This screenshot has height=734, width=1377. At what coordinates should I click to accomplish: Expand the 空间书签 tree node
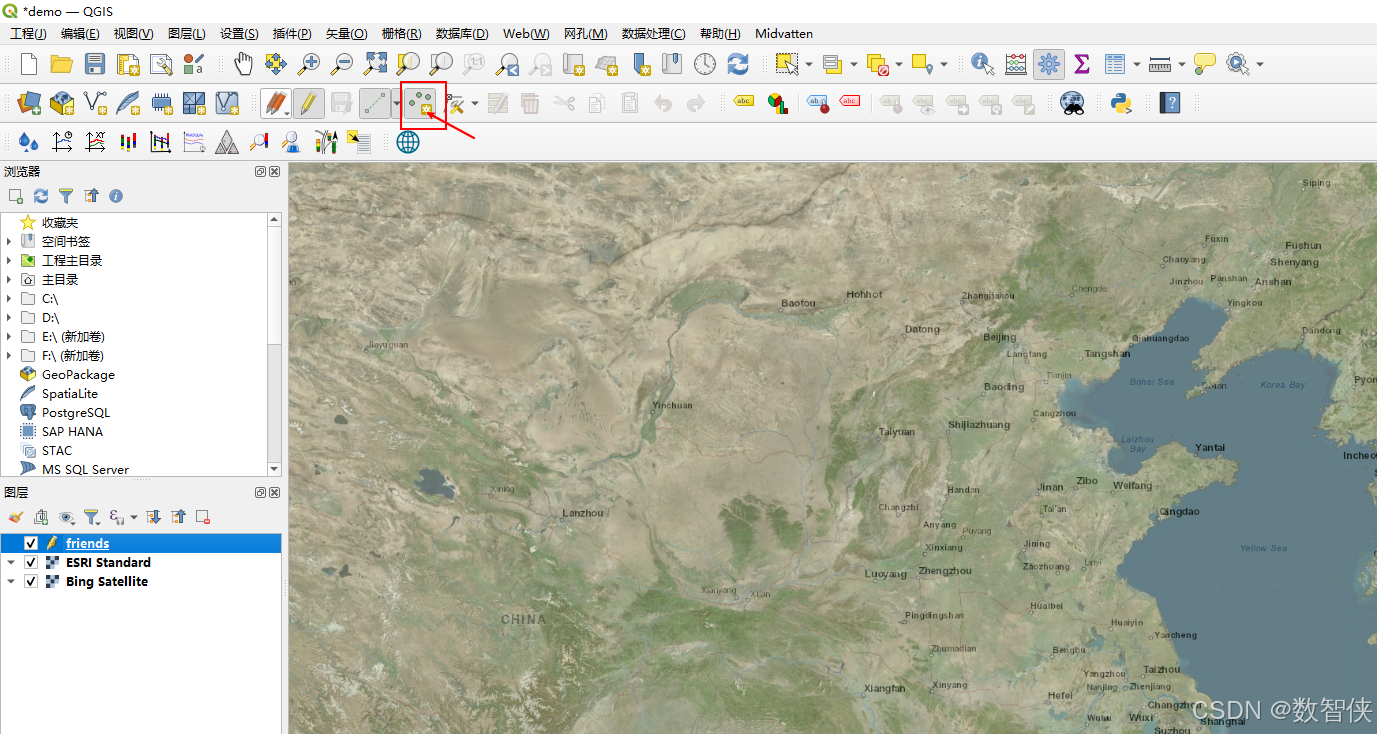pyautogui.click(x=9, y=241)
